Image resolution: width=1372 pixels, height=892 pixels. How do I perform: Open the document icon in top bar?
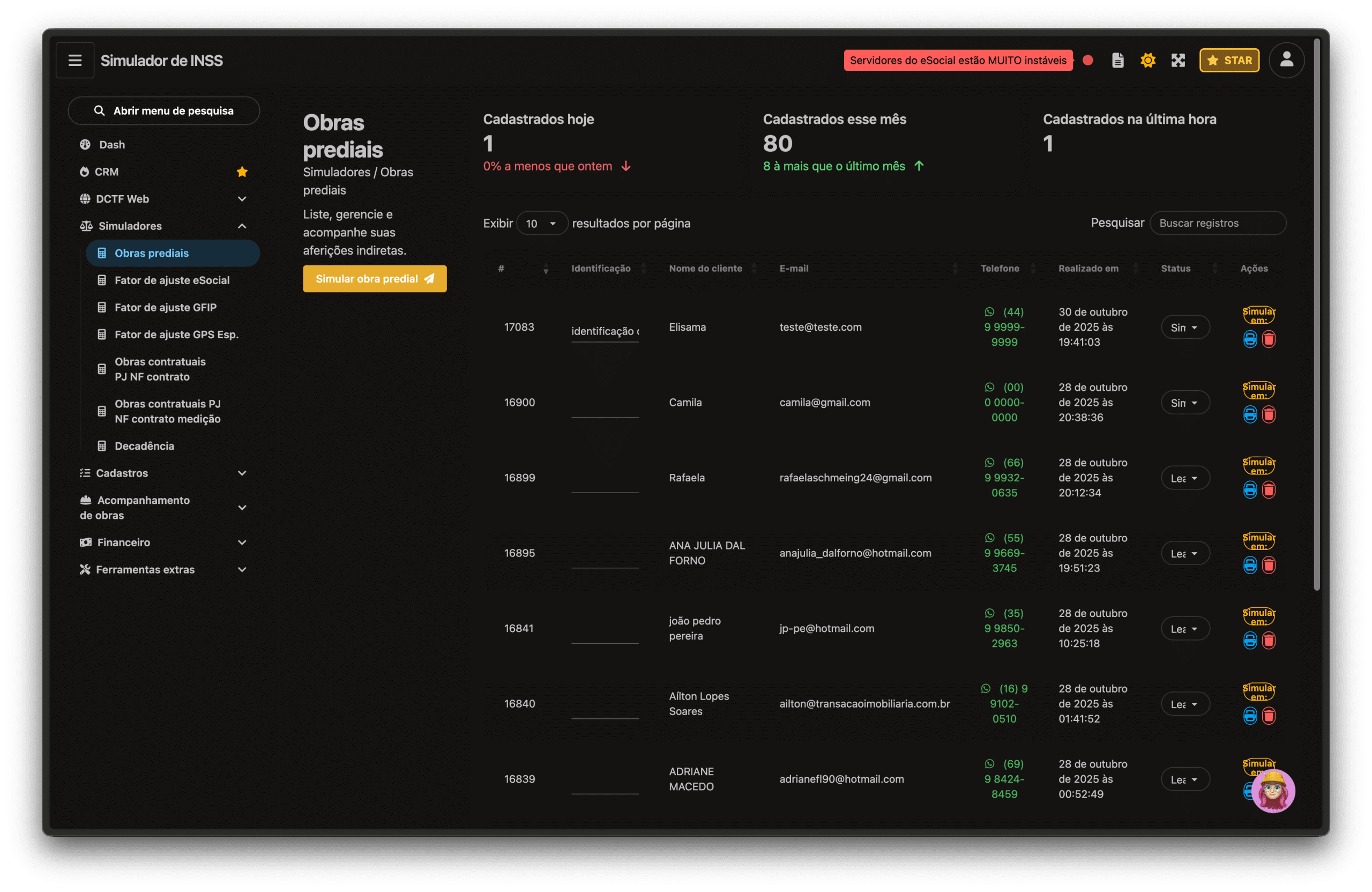coord(1117,61)
